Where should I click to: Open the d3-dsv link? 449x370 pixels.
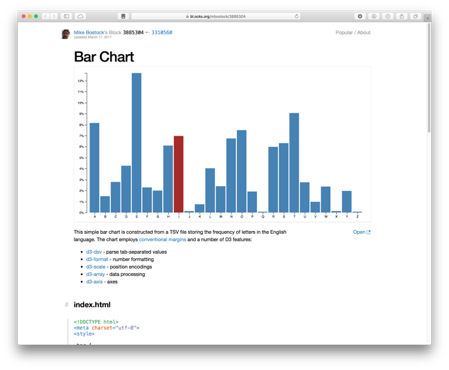point(94,252)
